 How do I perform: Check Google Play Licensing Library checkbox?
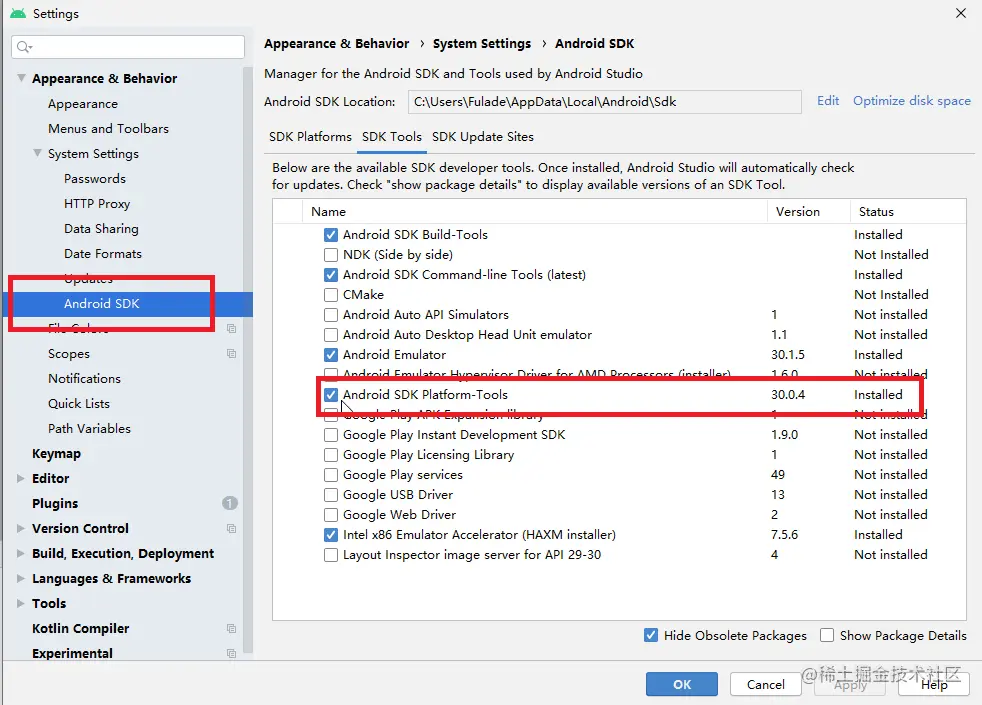(x=331, y=455)
